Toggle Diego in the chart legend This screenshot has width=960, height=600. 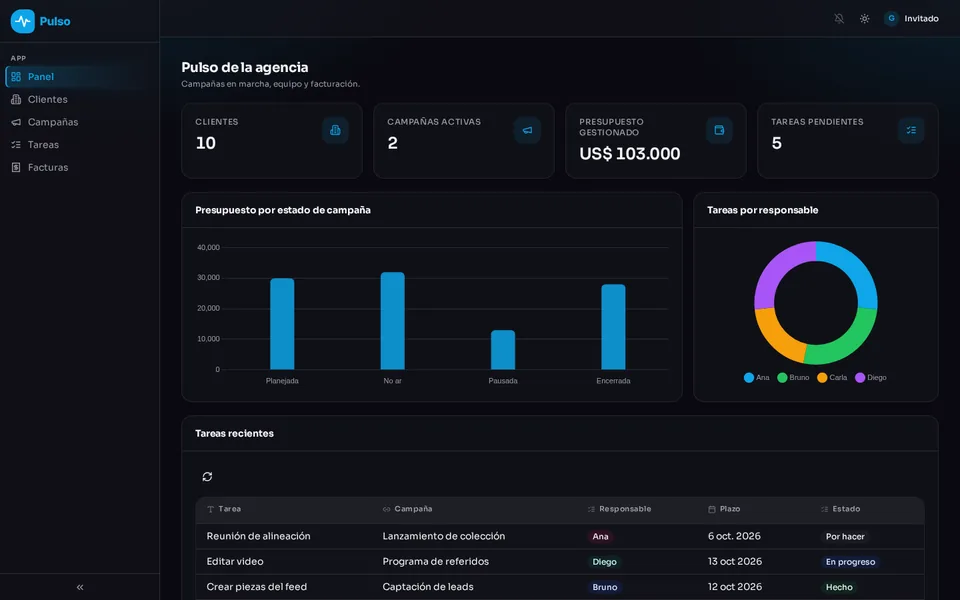871,378
